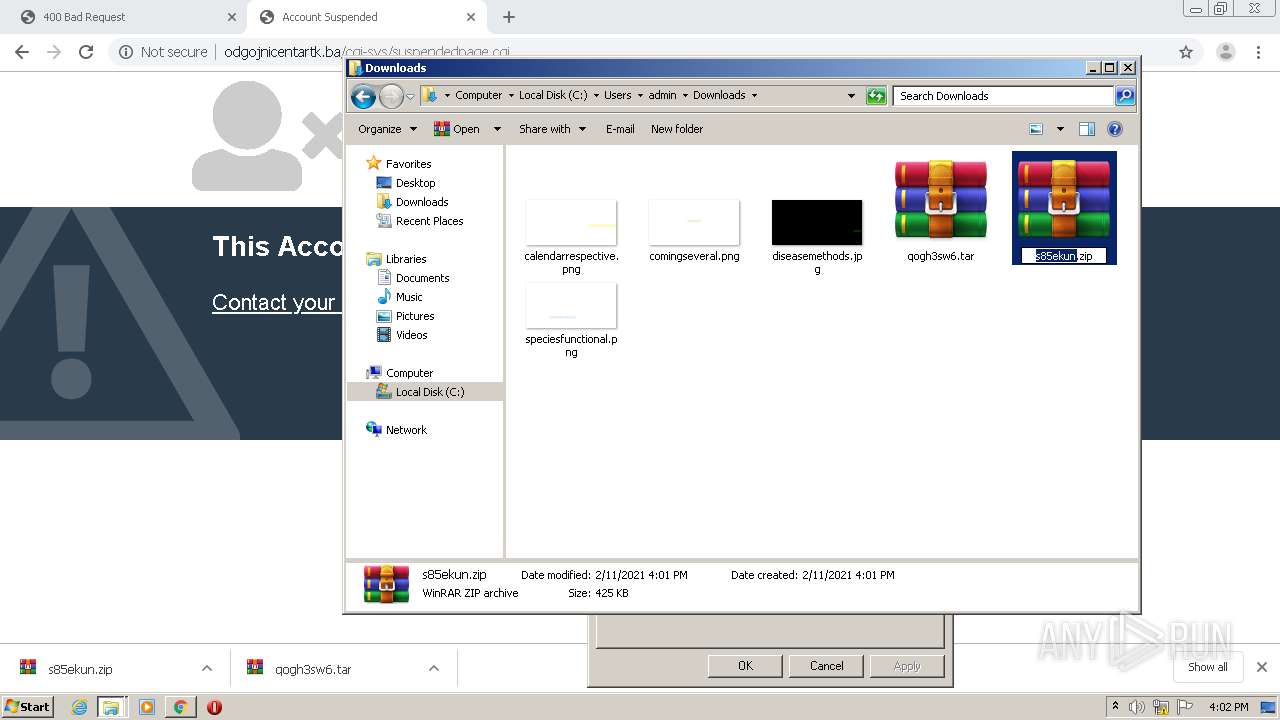This screenshot has width=1280, height=720.
Task: Refresh the Downloads folder address bar
Action: pyautogui.click(x=876, y=96)
